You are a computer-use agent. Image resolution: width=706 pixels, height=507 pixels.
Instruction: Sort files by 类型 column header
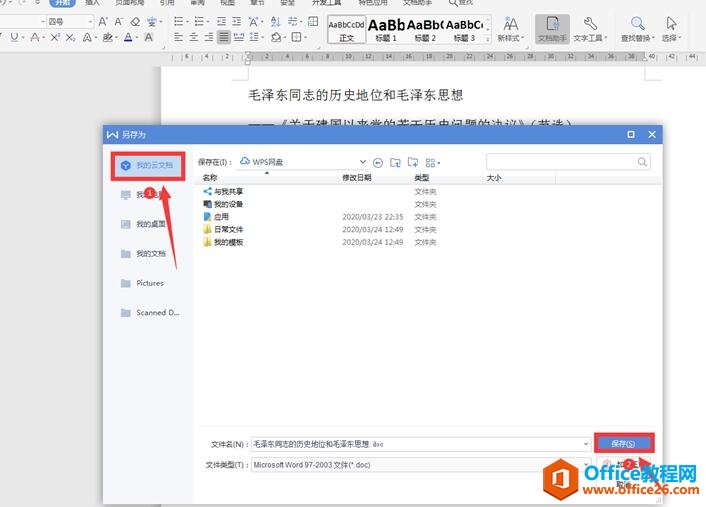click(446, 178)
